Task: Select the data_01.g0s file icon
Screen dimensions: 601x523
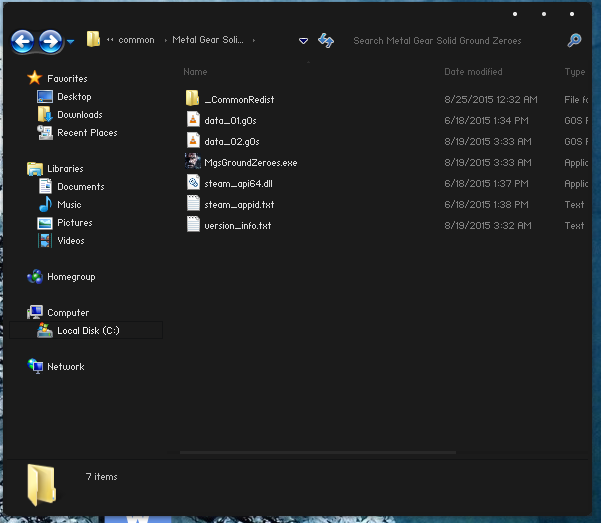Action: [x=193, y=119]
